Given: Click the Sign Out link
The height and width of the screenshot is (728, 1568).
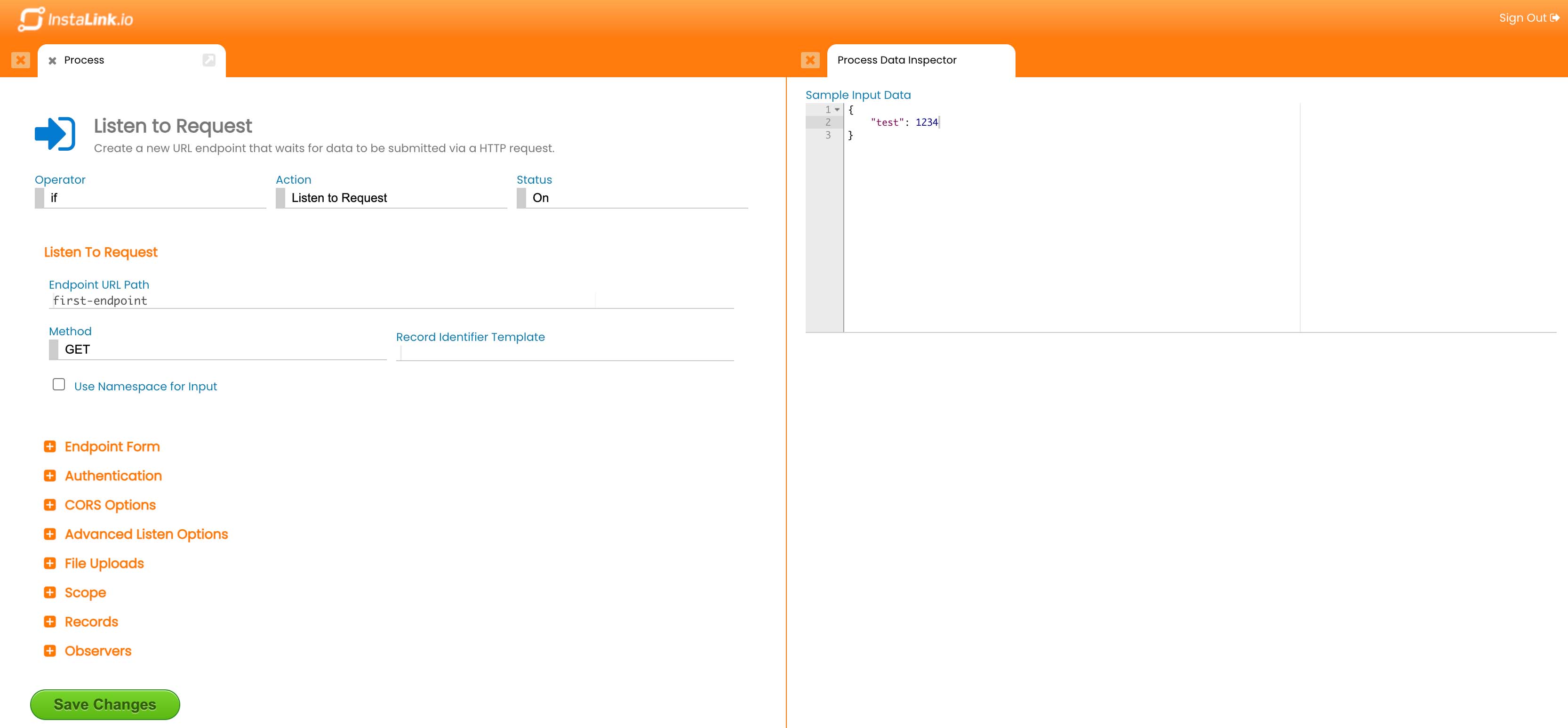Looking at the screenshot, I should (1528, 18).
